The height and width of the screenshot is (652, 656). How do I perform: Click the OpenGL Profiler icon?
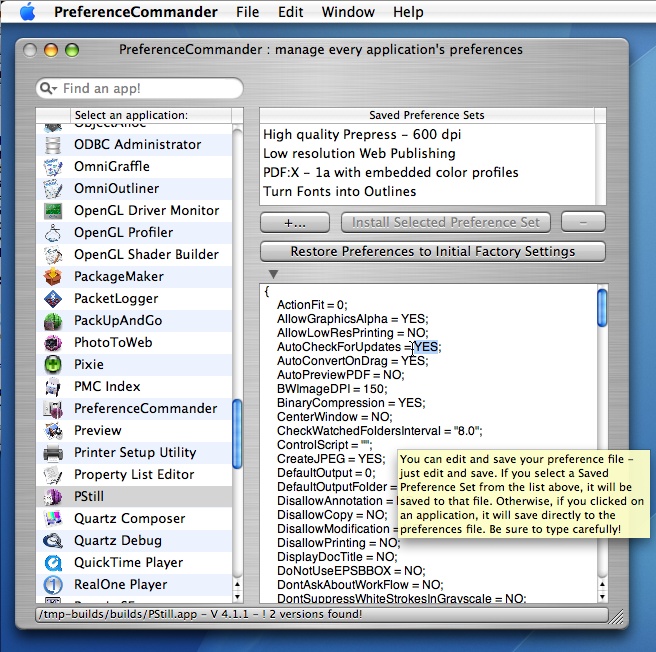click(x=53, y=233)
